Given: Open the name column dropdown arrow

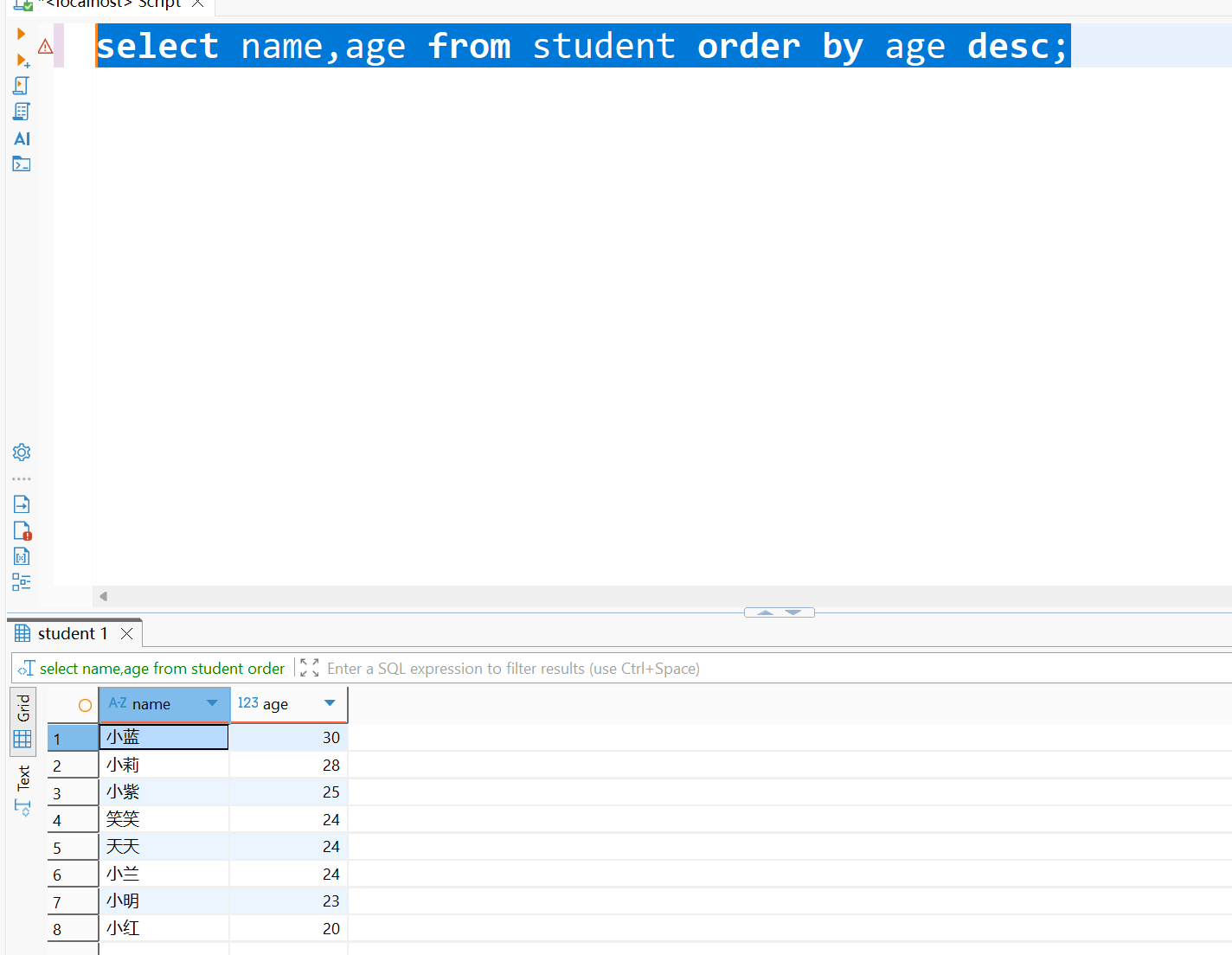Looking at the screenshot, I should pos(212,703).
